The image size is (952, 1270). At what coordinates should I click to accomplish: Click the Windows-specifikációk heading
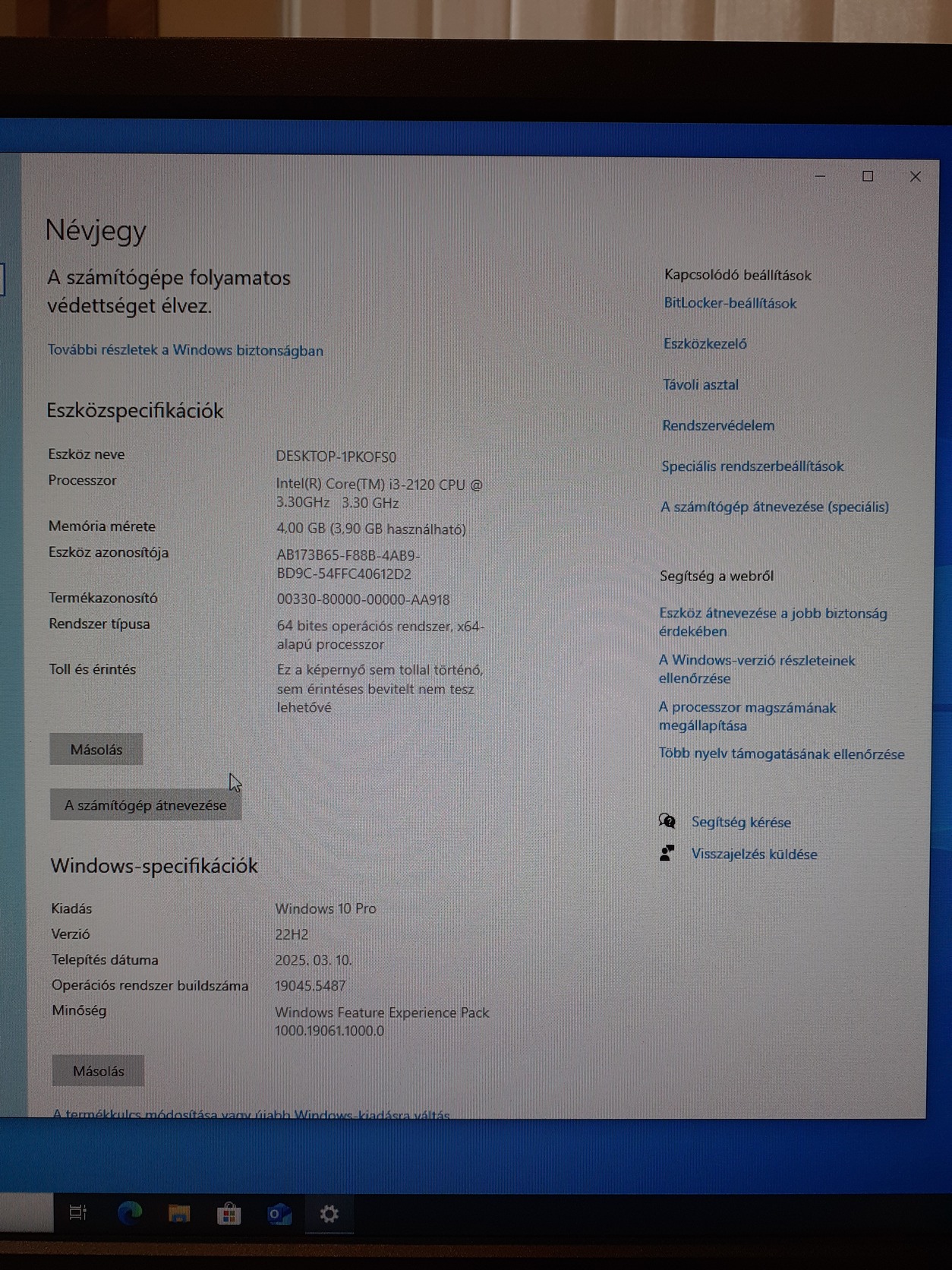(x=154, y=865)
